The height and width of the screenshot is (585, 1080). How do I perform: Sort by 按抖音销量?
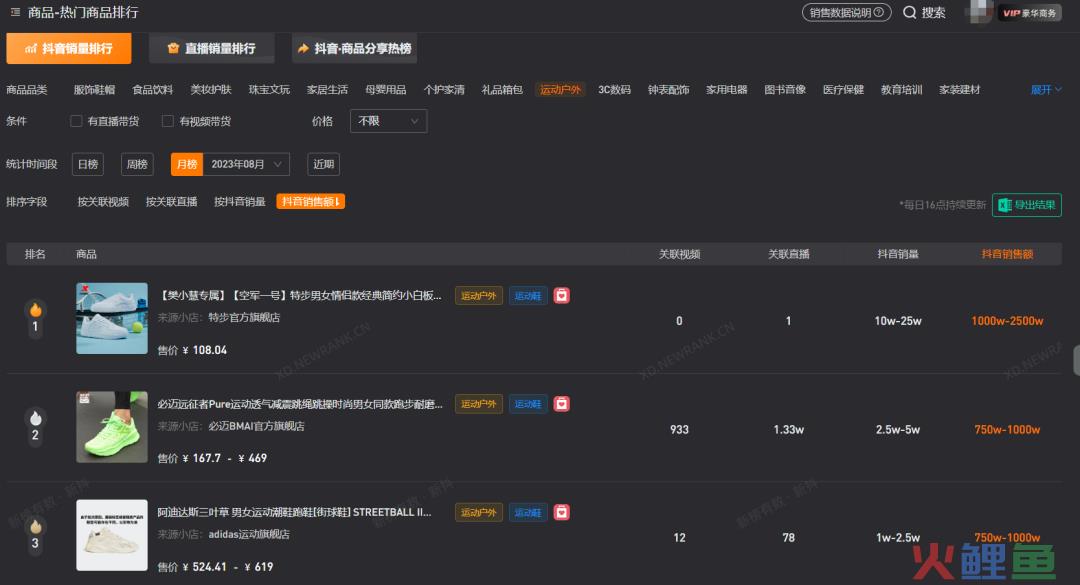click(x=240, y=202)
